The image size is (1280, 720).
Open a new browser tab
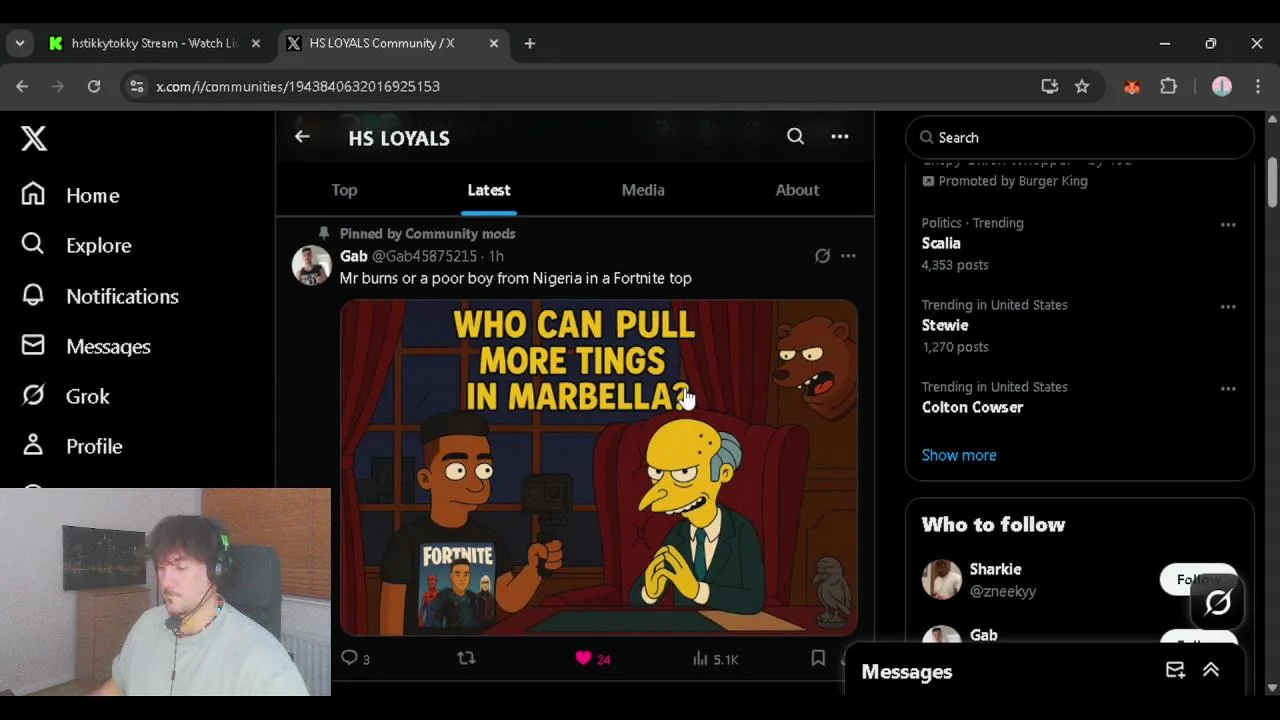tap(530, 43)
